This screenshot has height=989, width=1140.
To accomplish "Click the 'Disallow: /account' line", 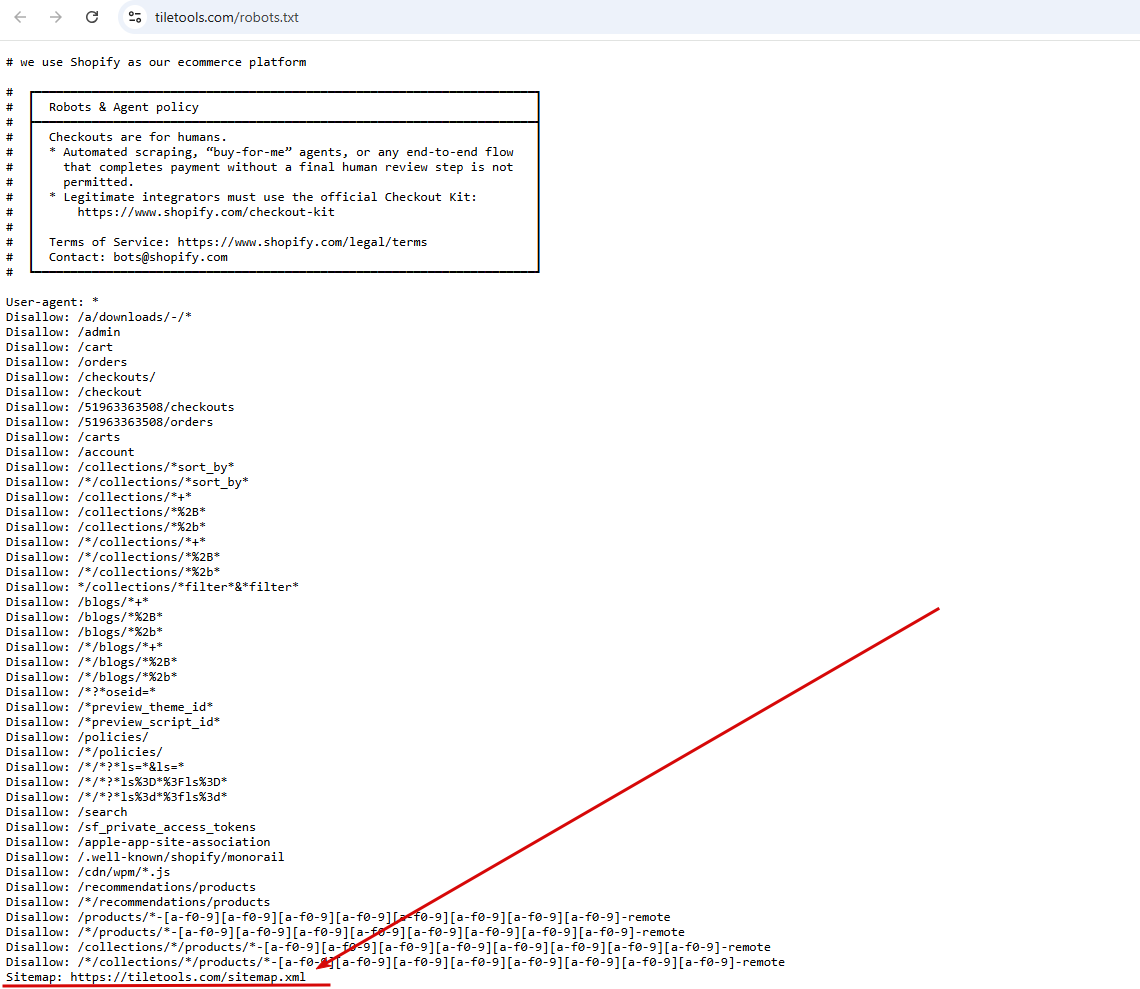I will [71, 452].
